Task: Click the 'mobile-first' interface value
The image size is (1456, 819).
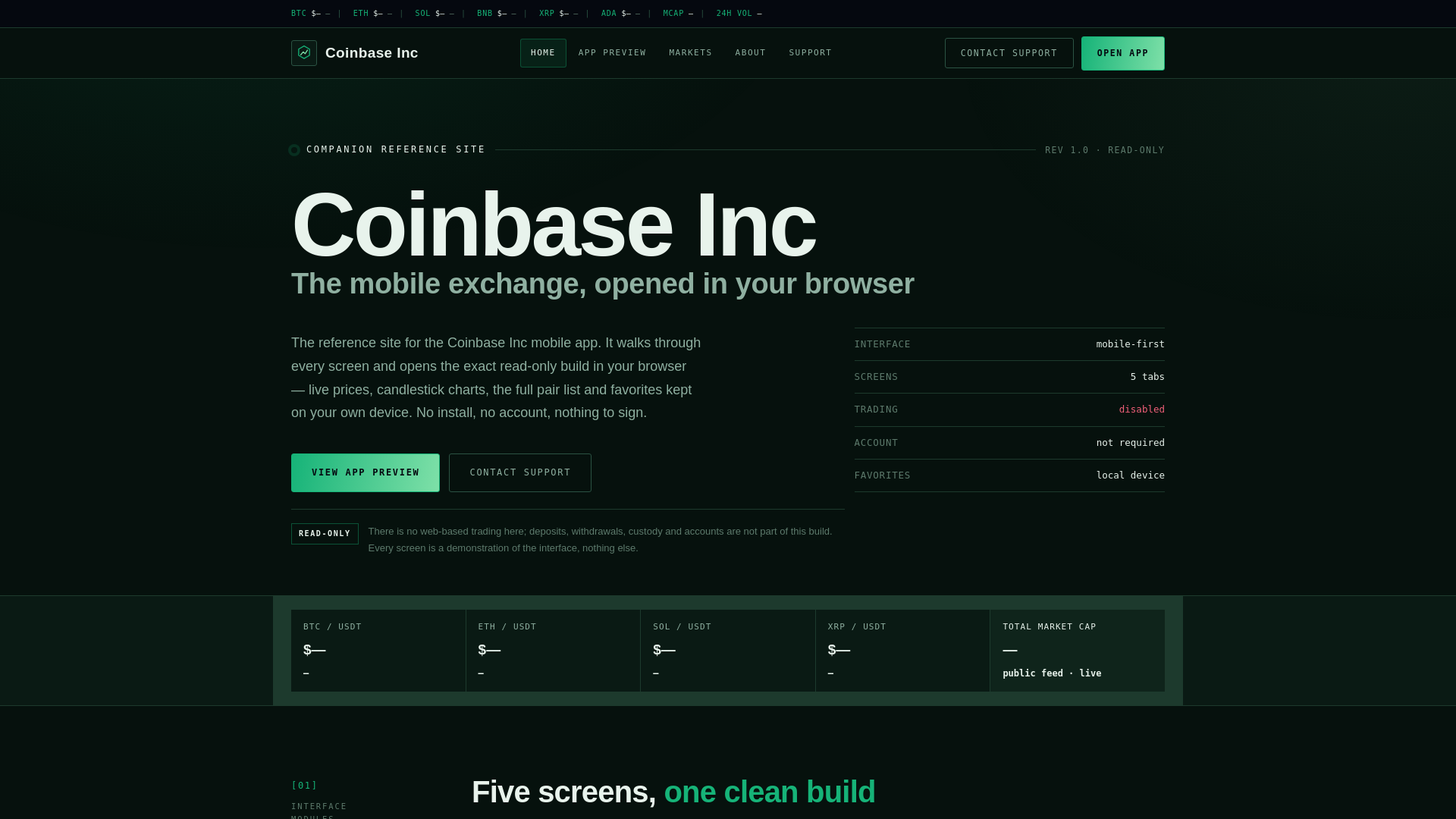Action: tap(1130, 344)
